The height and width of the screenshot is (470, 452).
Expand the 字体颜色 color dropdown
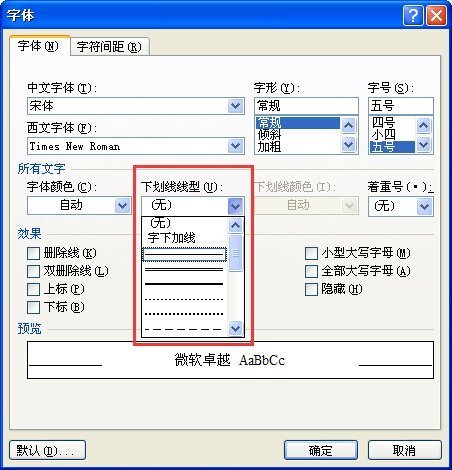(x=122, y=205)
